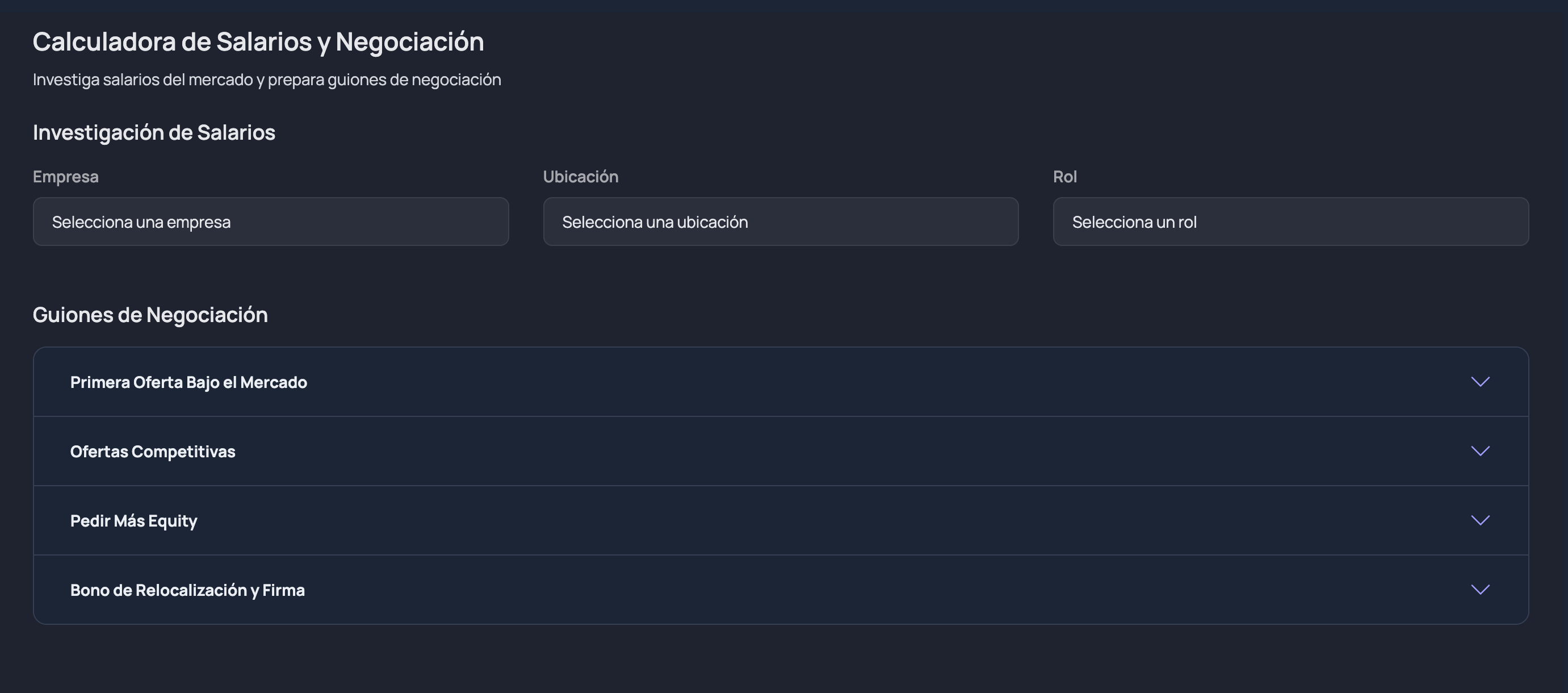Click 'Selecciona una ubicación' placeholder text
This screenshot has height=693, width=1568.
[x=655, y=222]
